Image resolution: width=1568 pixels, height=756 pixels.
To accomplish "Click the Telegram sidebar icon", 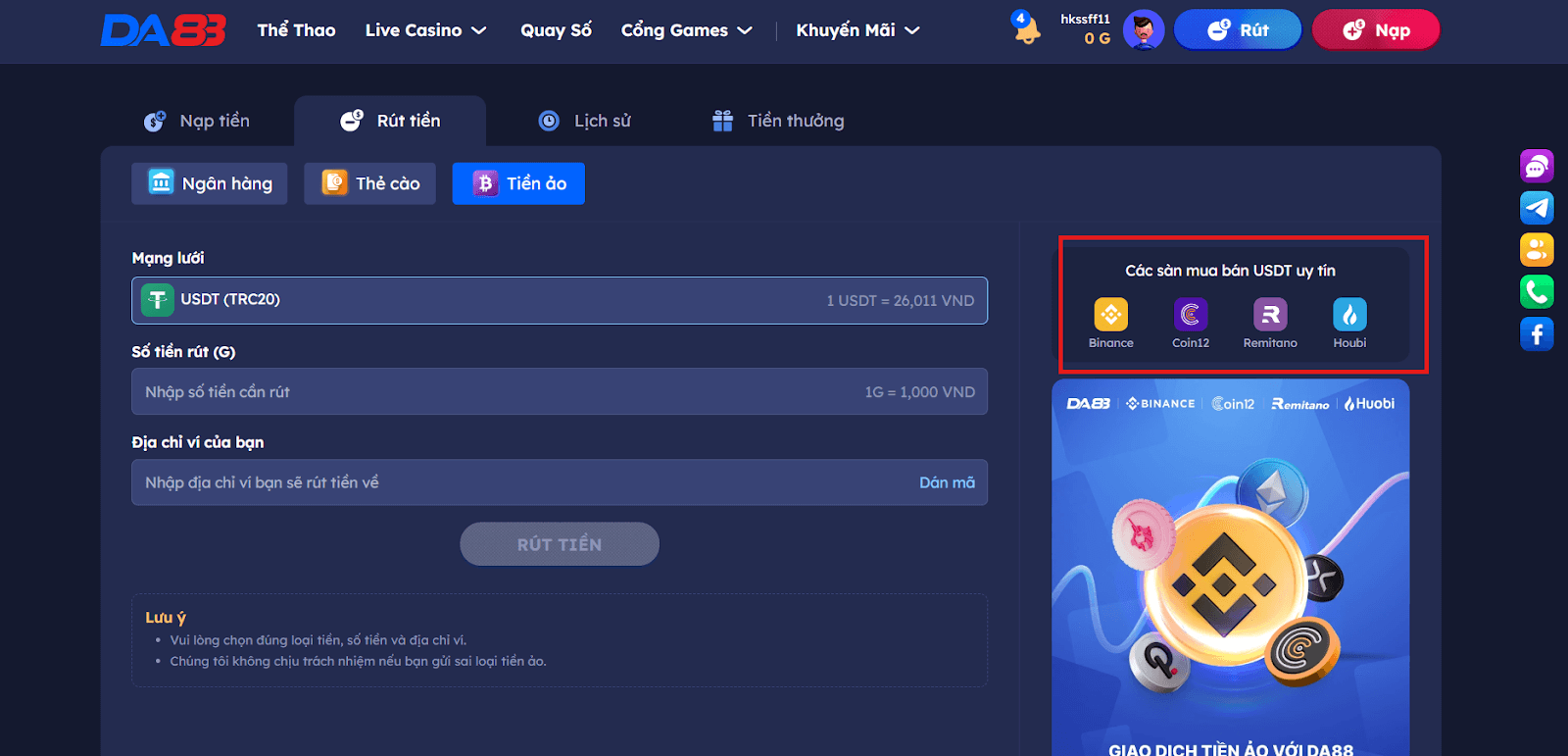I will pos(1537,208).
